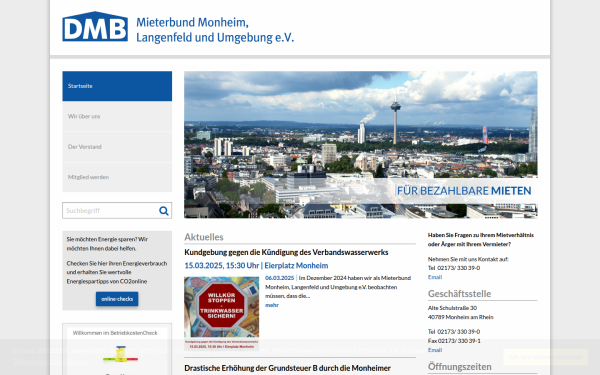This screenshot has width=600, height=375.
Task: Open the Email link under Geschäftsstelle
Action: tap(435, 350)
